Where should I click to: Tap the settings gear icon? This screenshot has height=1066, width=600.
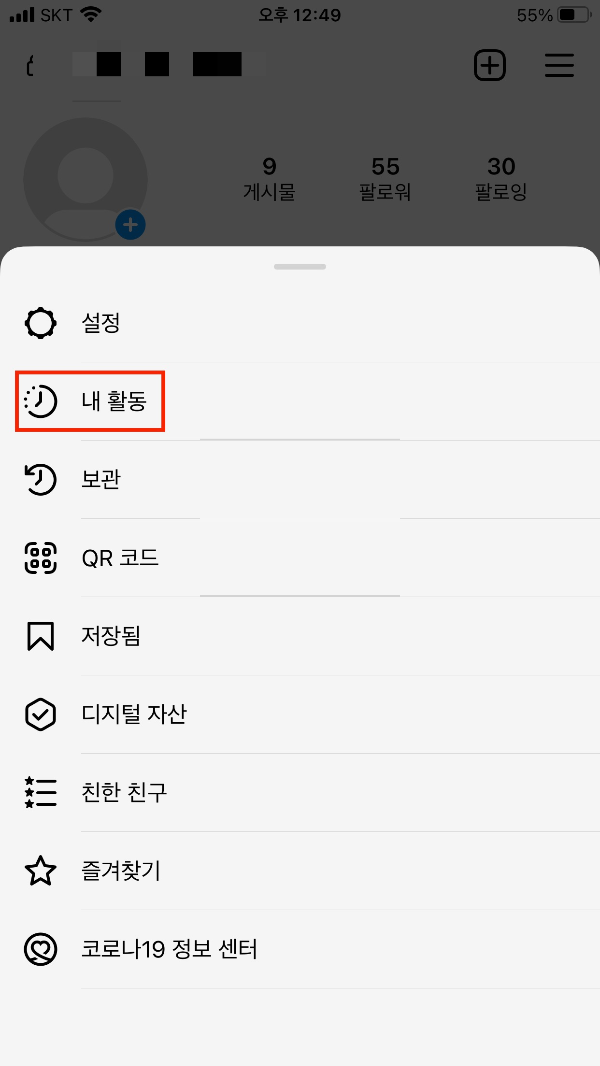coord(41,323)
